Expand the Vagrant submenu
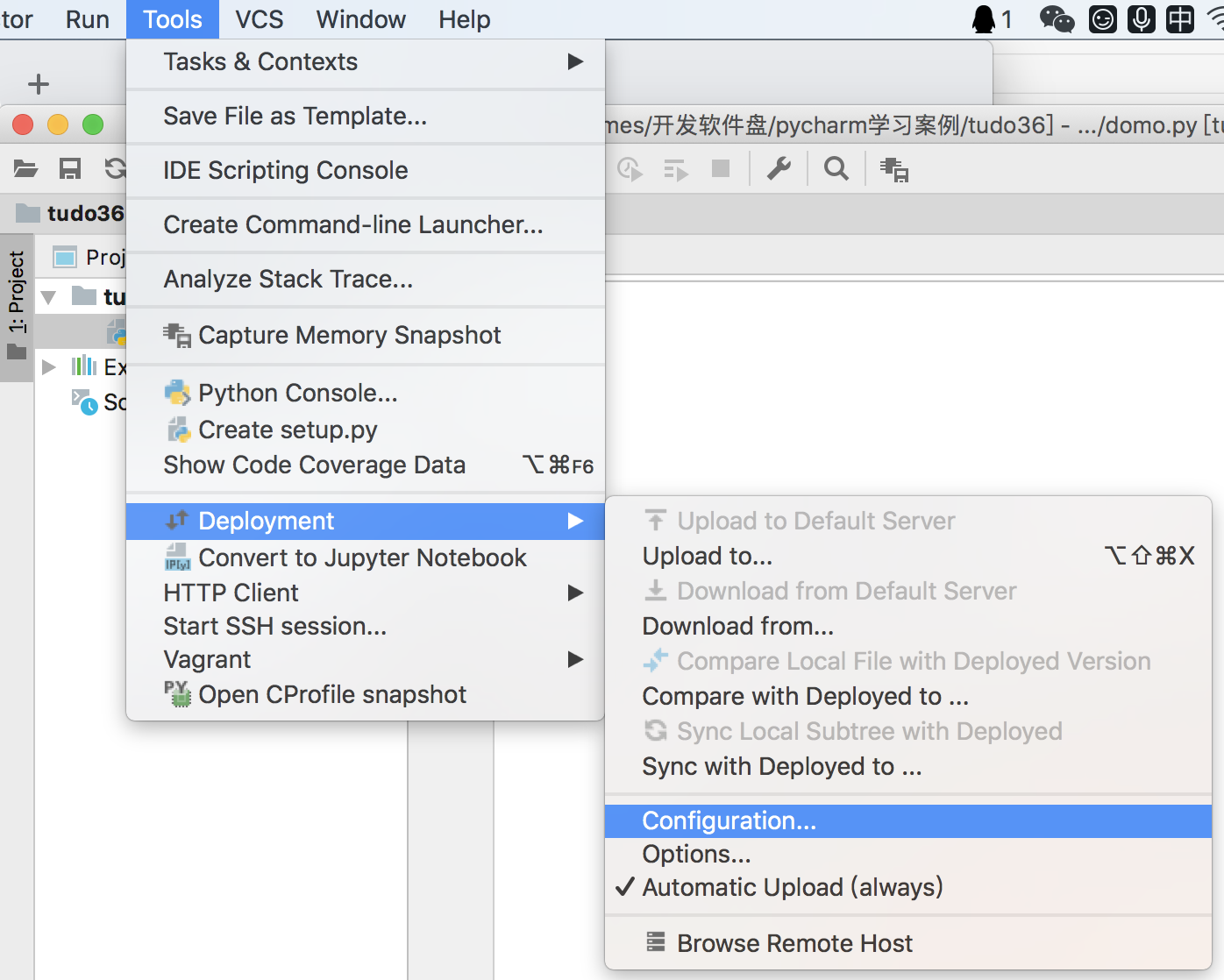The width and height of the screenshot is (1224, 980). (x=366, y=659)
